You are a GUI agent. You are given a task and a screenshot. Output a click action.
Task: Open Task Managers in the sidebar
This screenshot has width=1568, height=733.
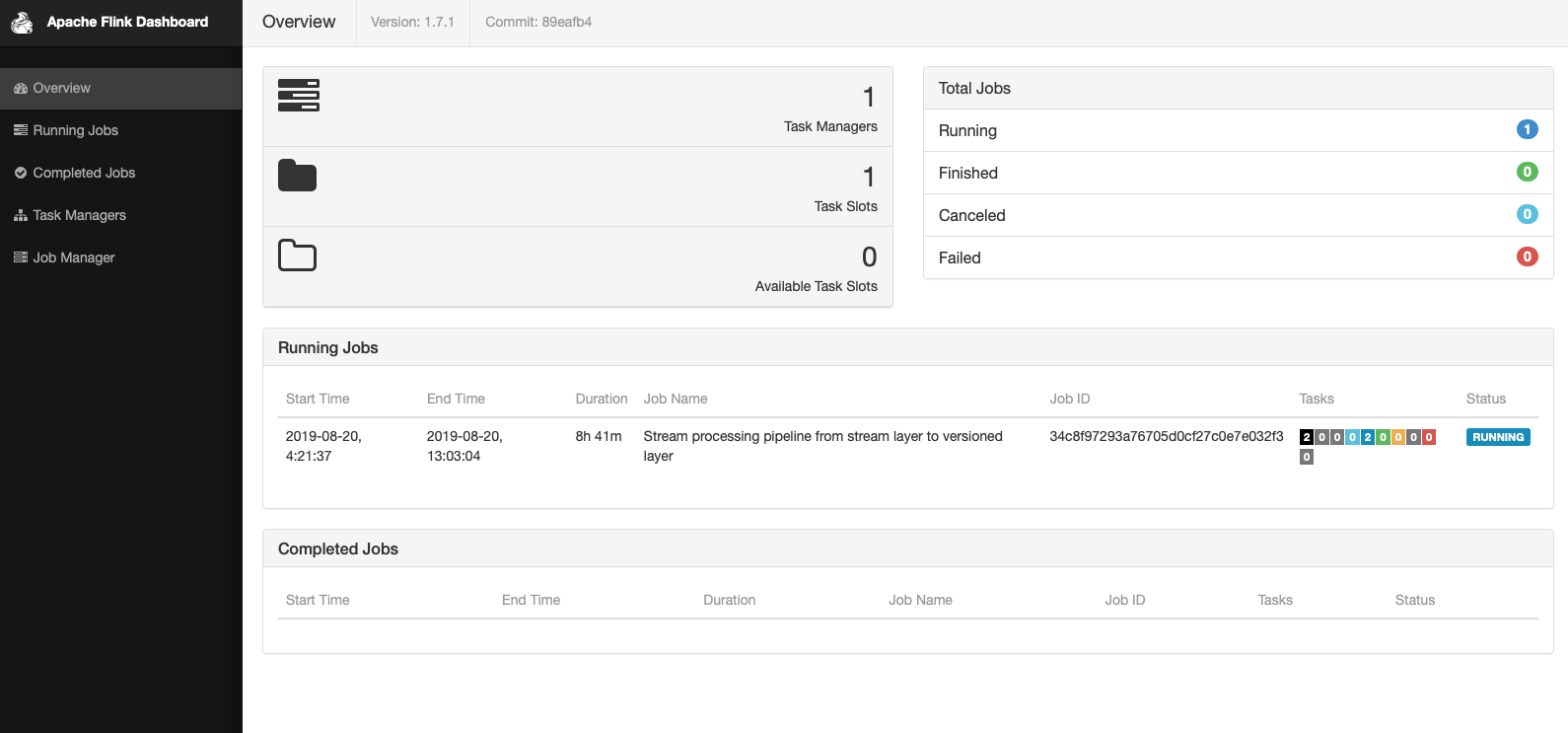pos(120,215)
